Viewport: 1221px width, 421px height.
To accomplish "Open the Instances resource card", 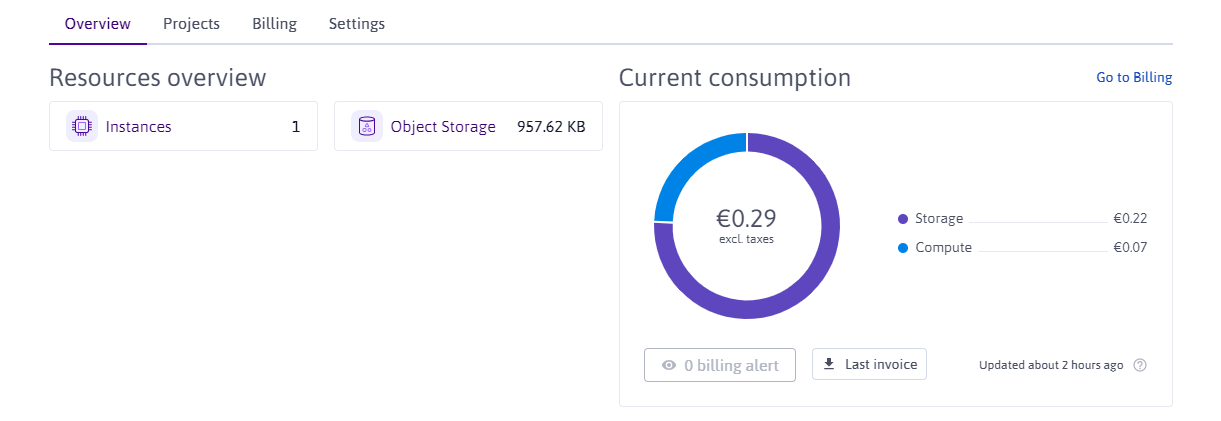I will [x=183, y=126].
